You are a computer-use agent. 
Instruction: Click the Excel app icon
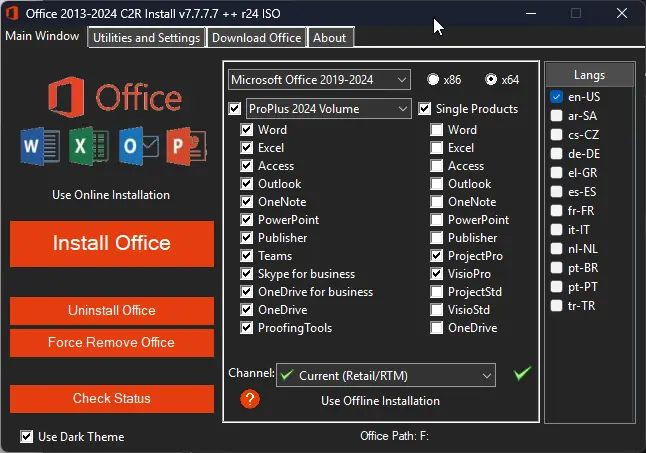89,146
